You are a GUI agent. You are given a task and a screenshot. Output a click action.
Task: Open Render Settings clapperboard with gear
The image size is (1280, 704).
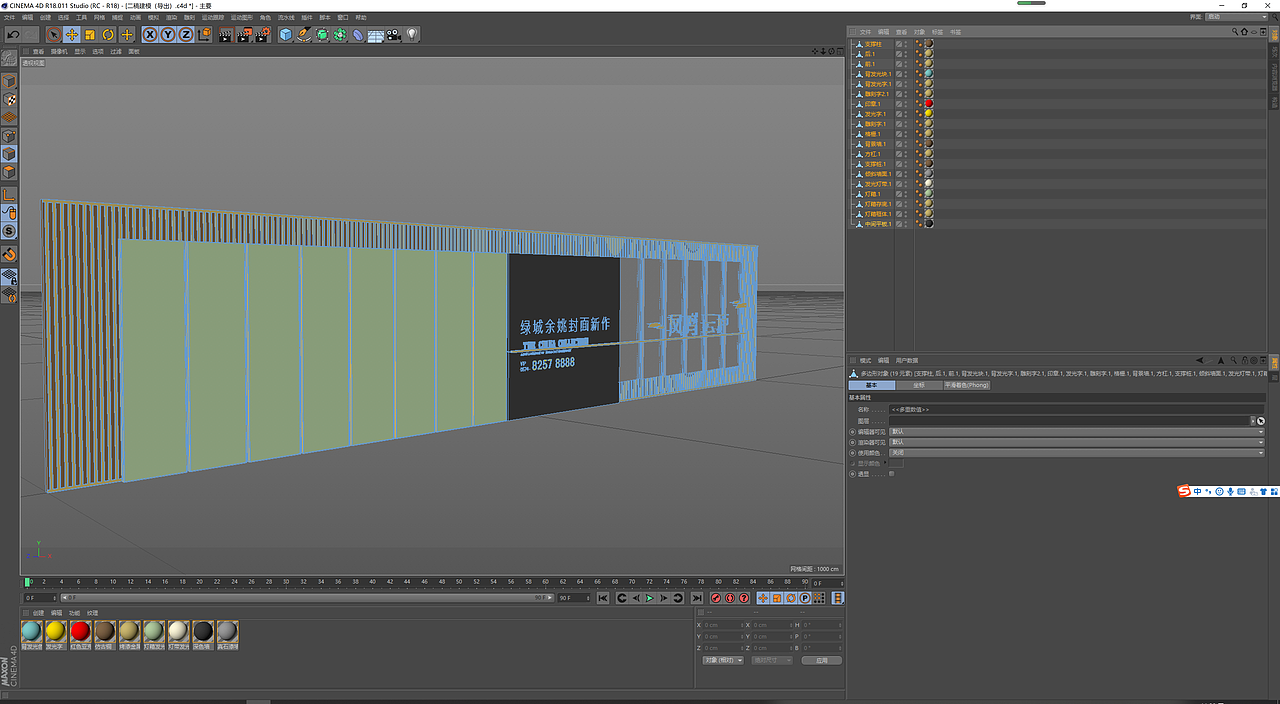click(x=263, y=35)
